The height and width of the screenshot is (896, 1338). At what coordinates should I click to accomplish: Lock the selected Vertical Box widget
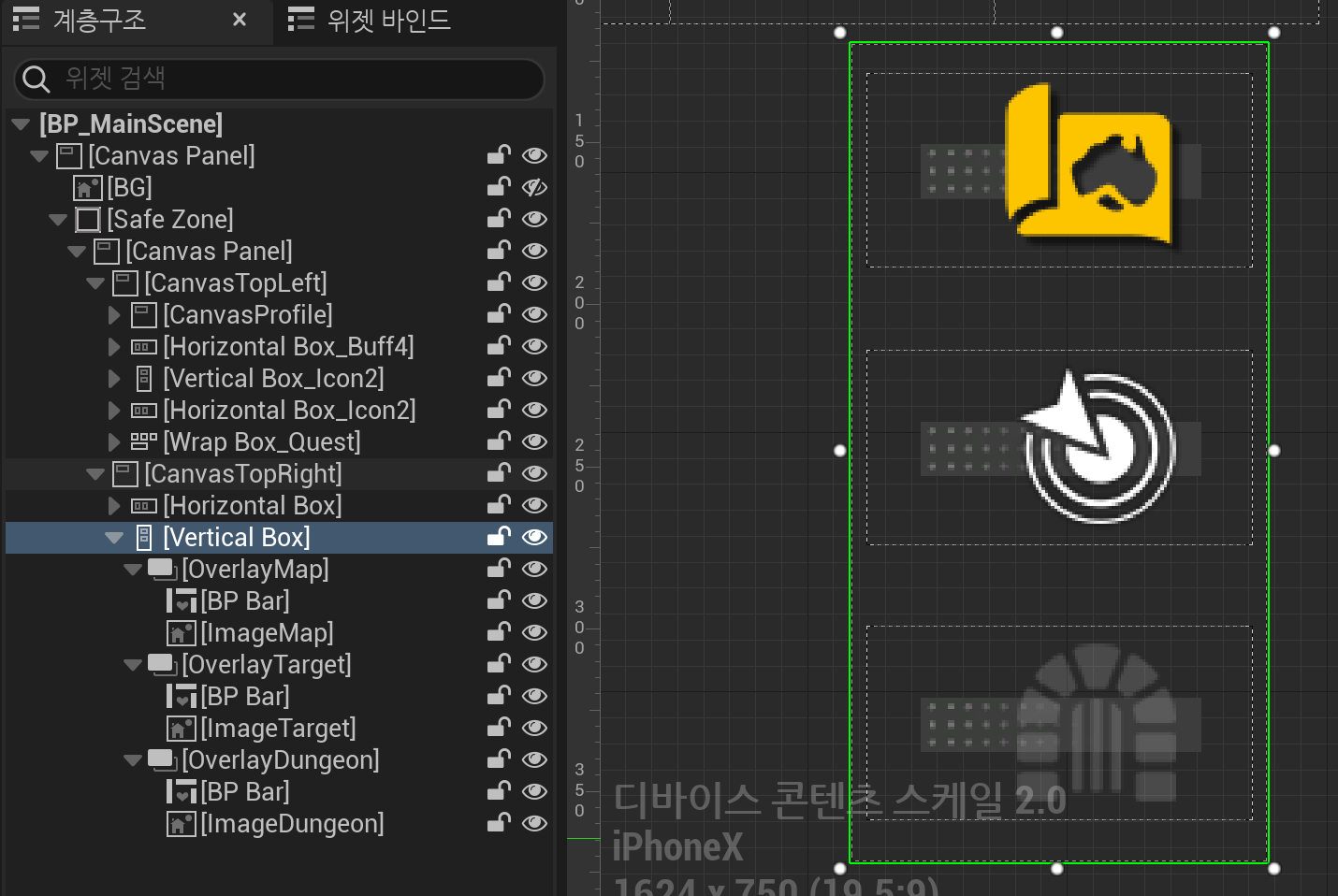point(499,536)
